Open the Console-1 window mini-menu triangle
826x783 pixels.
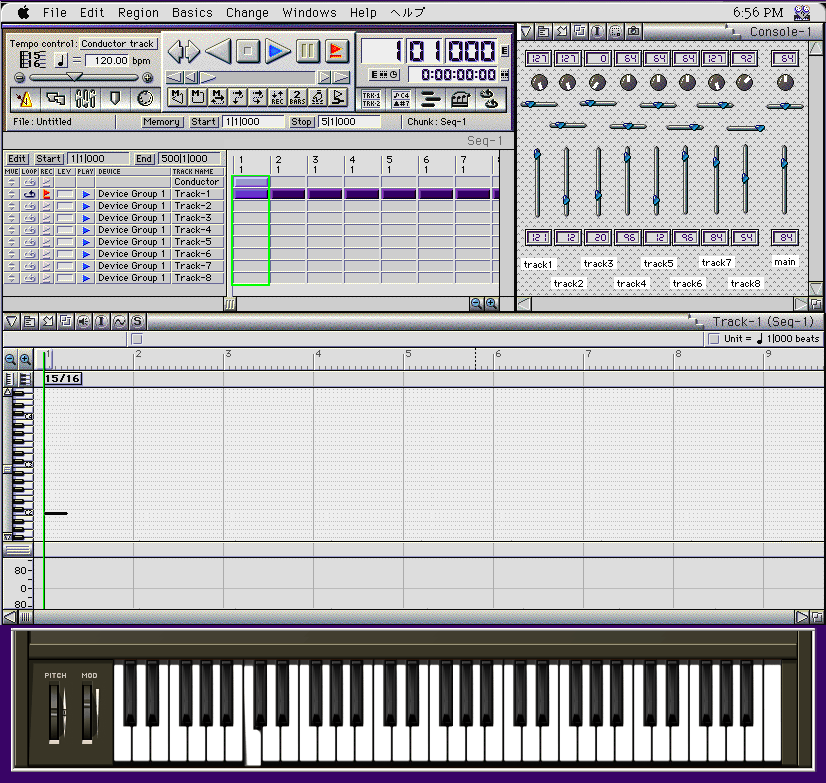[528, 32]
